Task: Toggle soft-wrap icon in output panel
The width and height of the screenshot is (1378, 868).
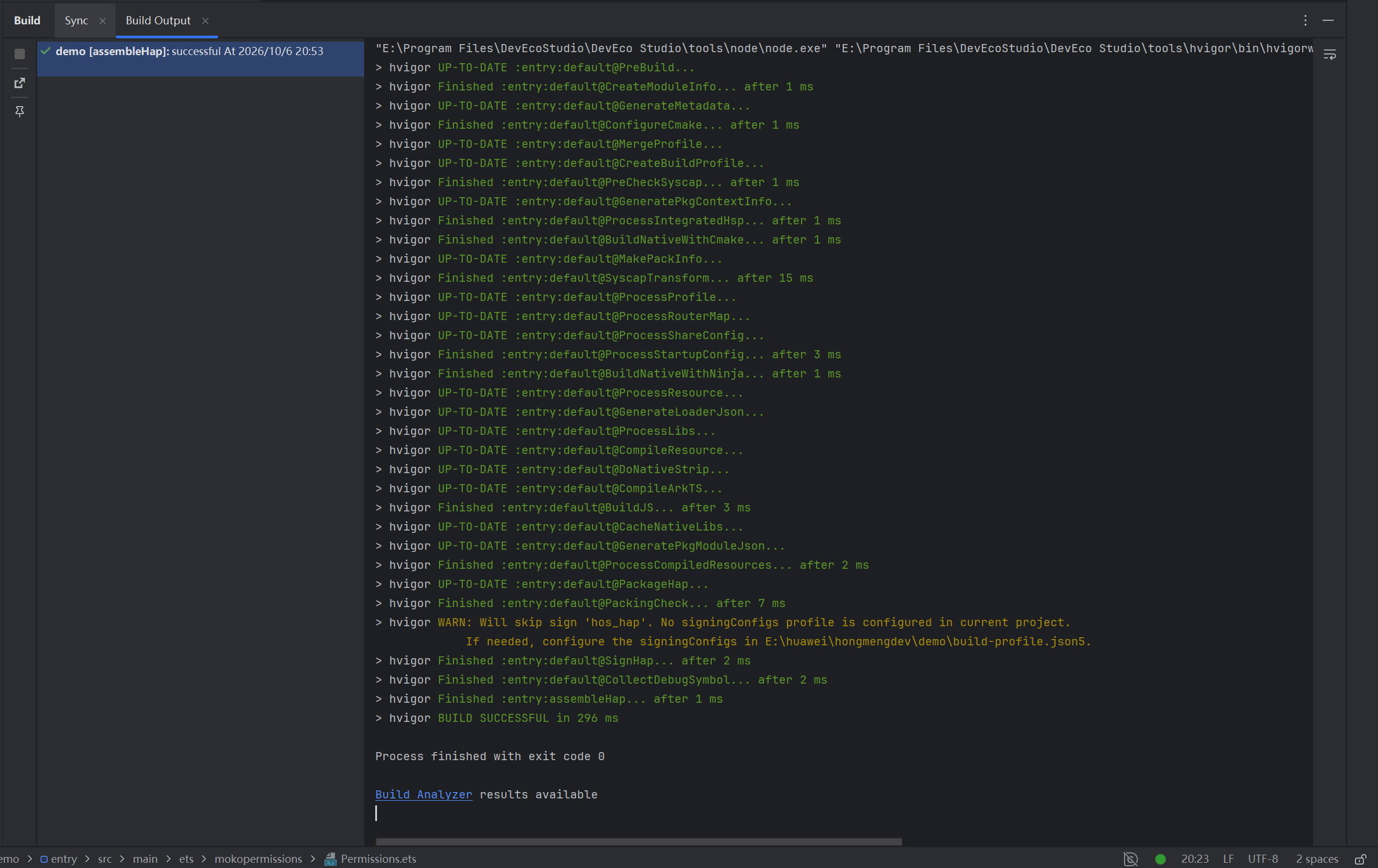Action: point(1330,55)
